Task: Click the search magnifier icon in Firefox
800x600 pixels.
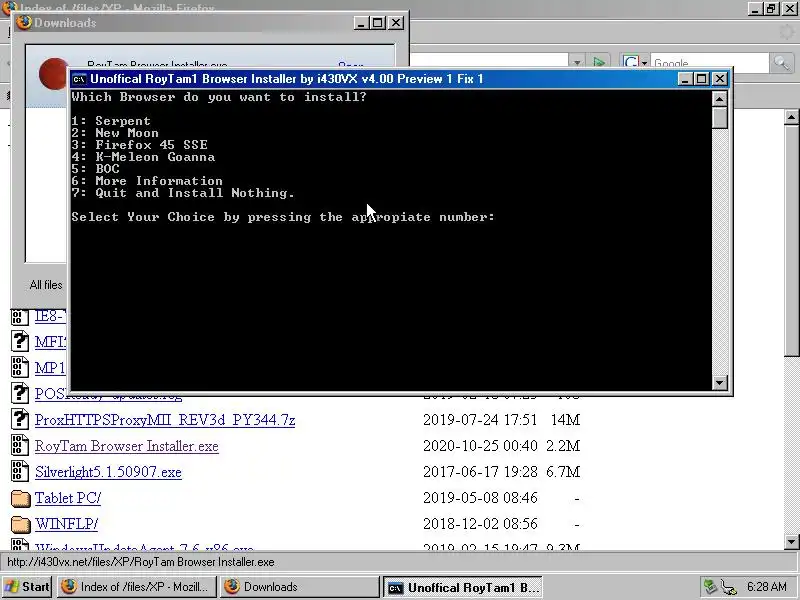Action: (x=781, y=63)
